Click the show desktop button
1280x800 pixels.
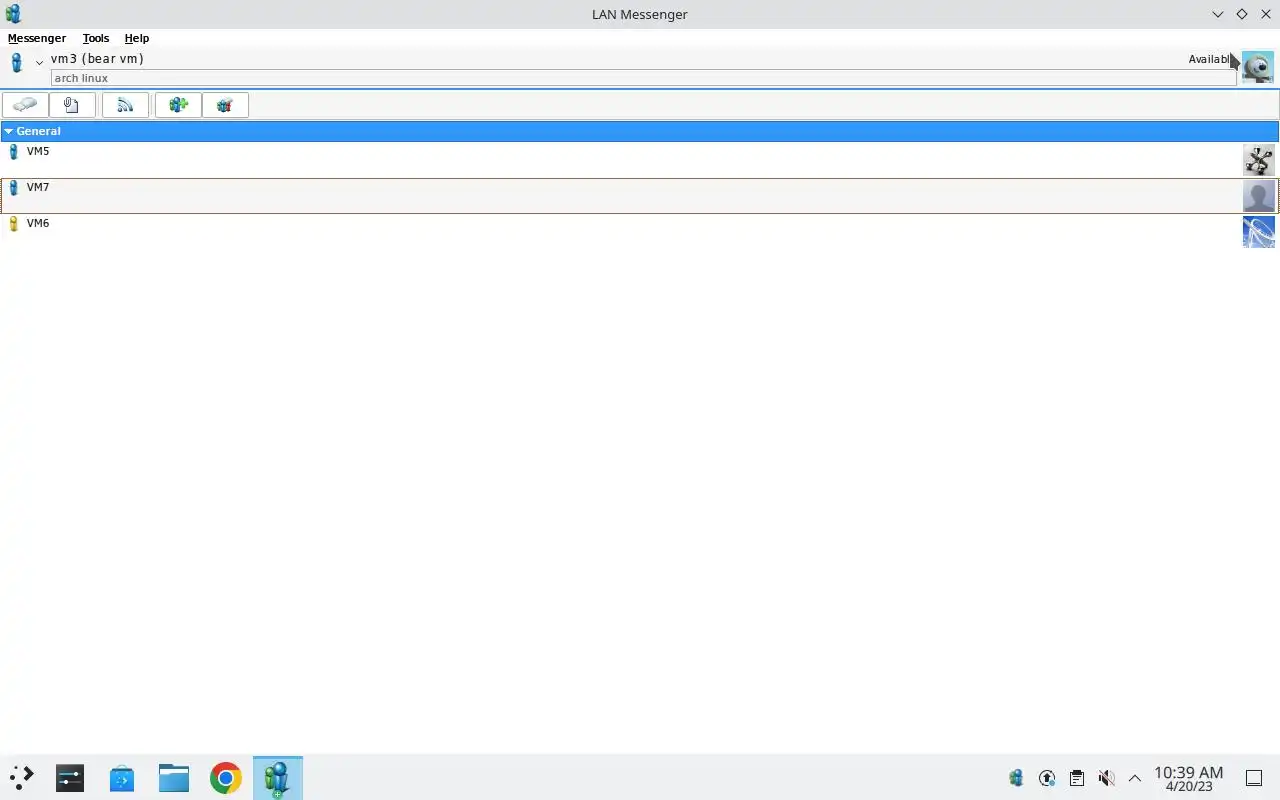pos(1253,778)
